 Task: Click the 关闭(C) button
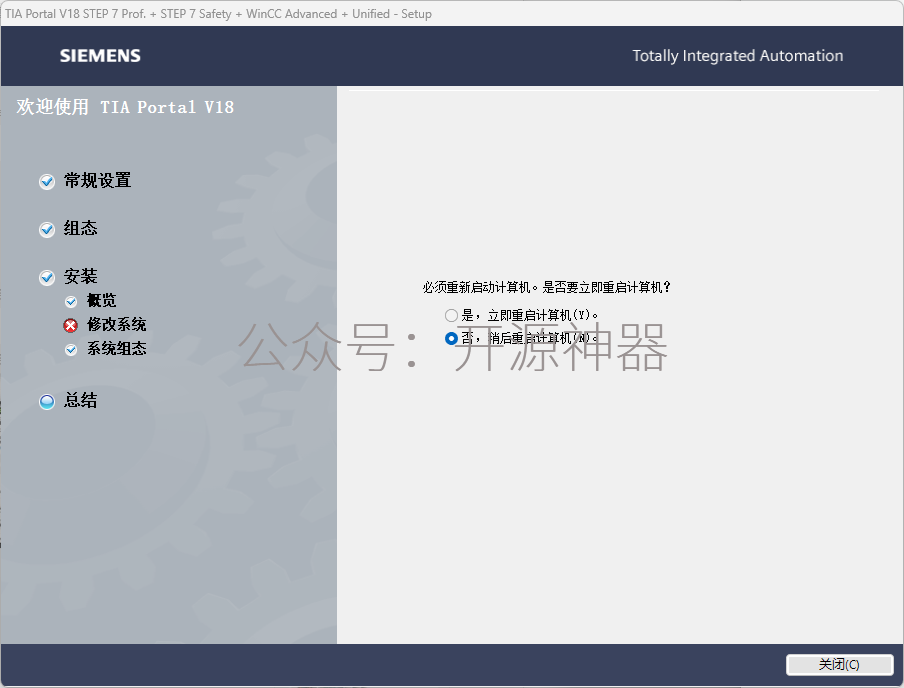[839, 664]
